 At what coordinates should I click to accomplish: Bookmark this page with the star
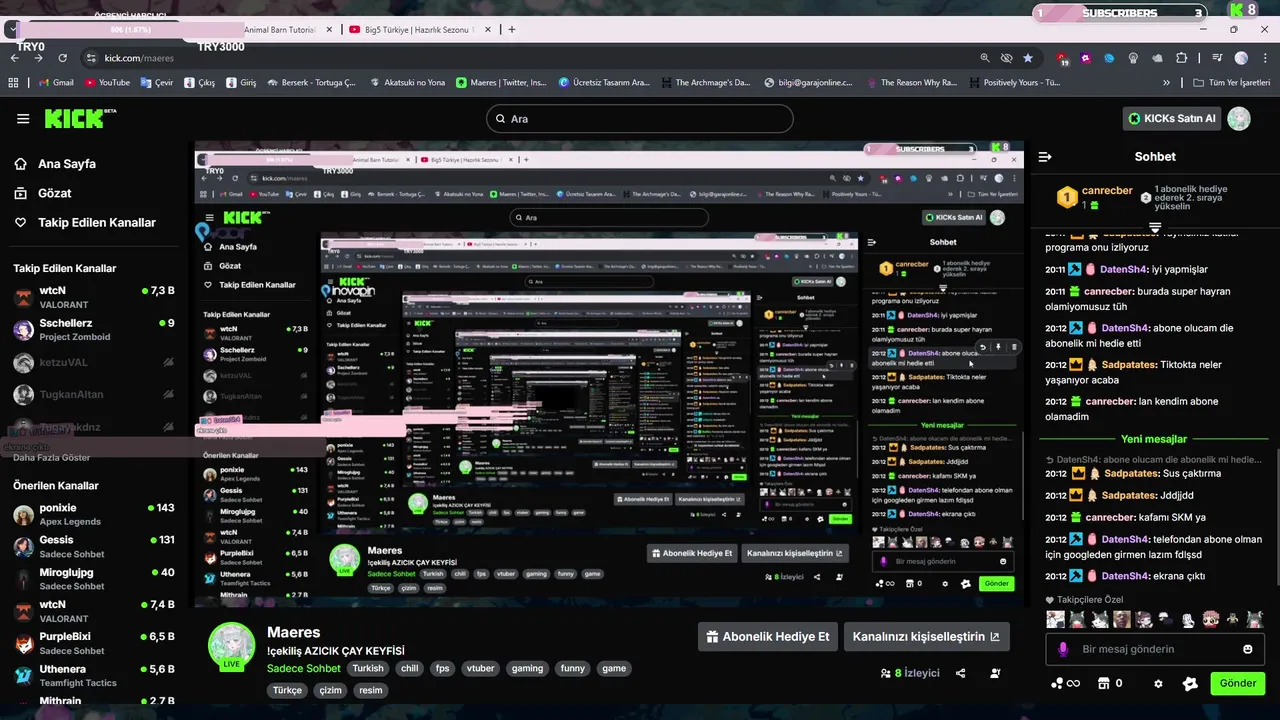[x=1028, y=58]
